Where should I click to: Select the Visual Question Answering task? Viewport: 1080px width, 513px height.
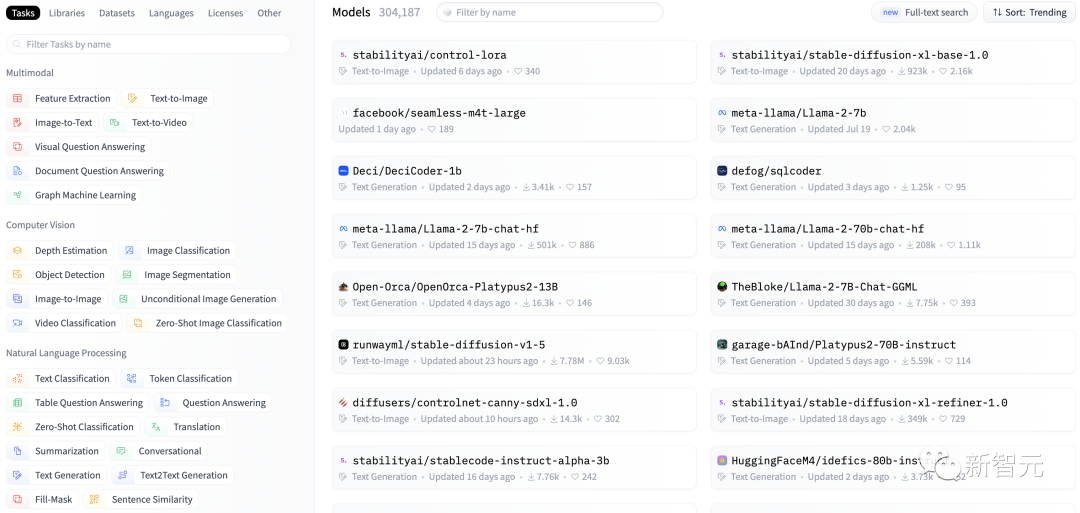[x=90, y=147]
